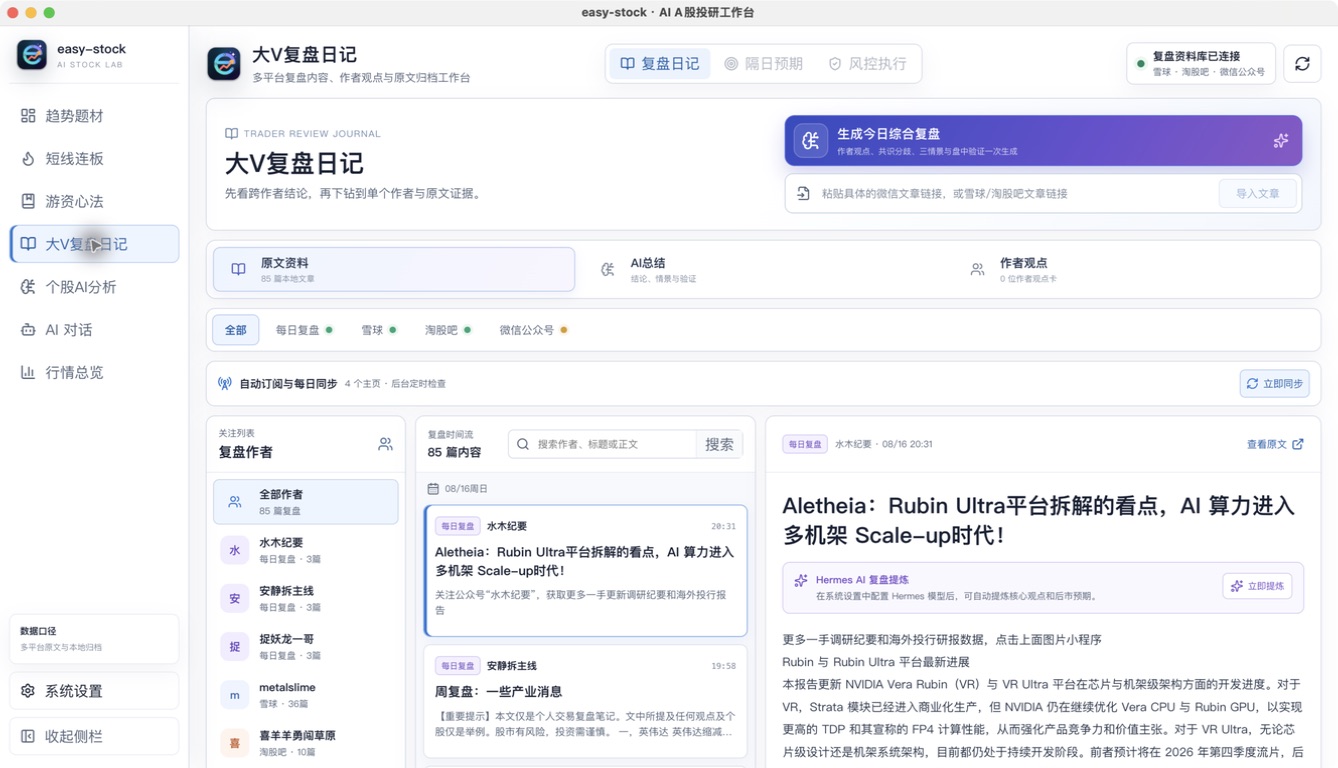Click the 立即同步 button
The height and width of the screenshot is (768, 1338).
point(1274,384)
